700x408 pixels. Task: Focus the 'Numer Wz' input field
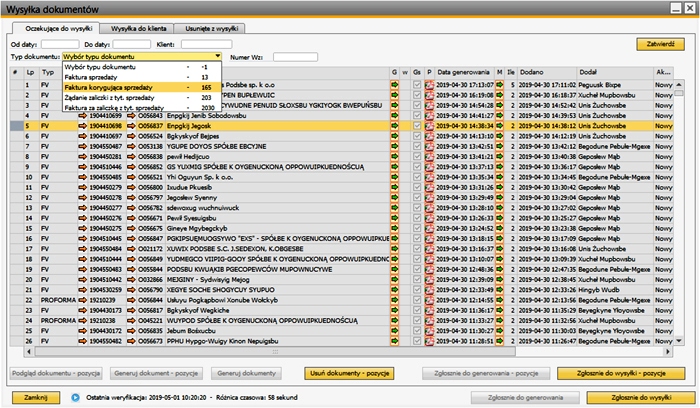click(x=295, y=57)
